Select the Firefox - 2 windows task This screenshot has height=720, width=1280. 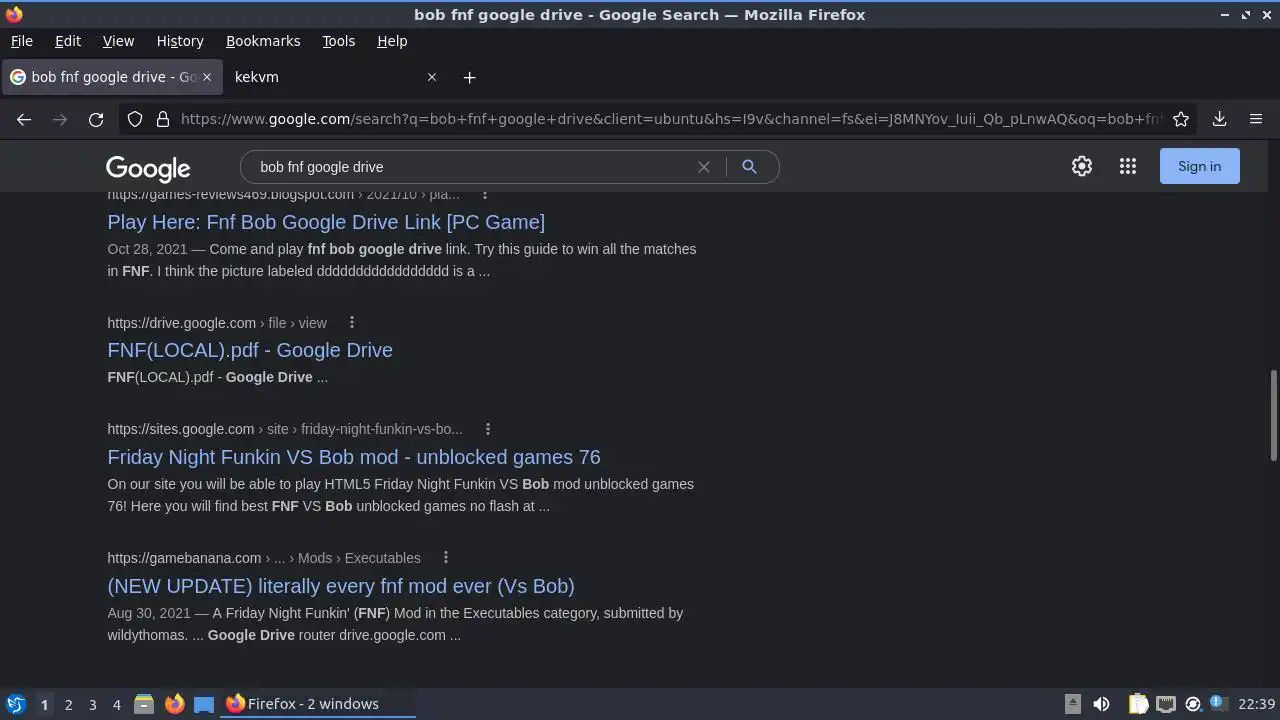(318, 704)
